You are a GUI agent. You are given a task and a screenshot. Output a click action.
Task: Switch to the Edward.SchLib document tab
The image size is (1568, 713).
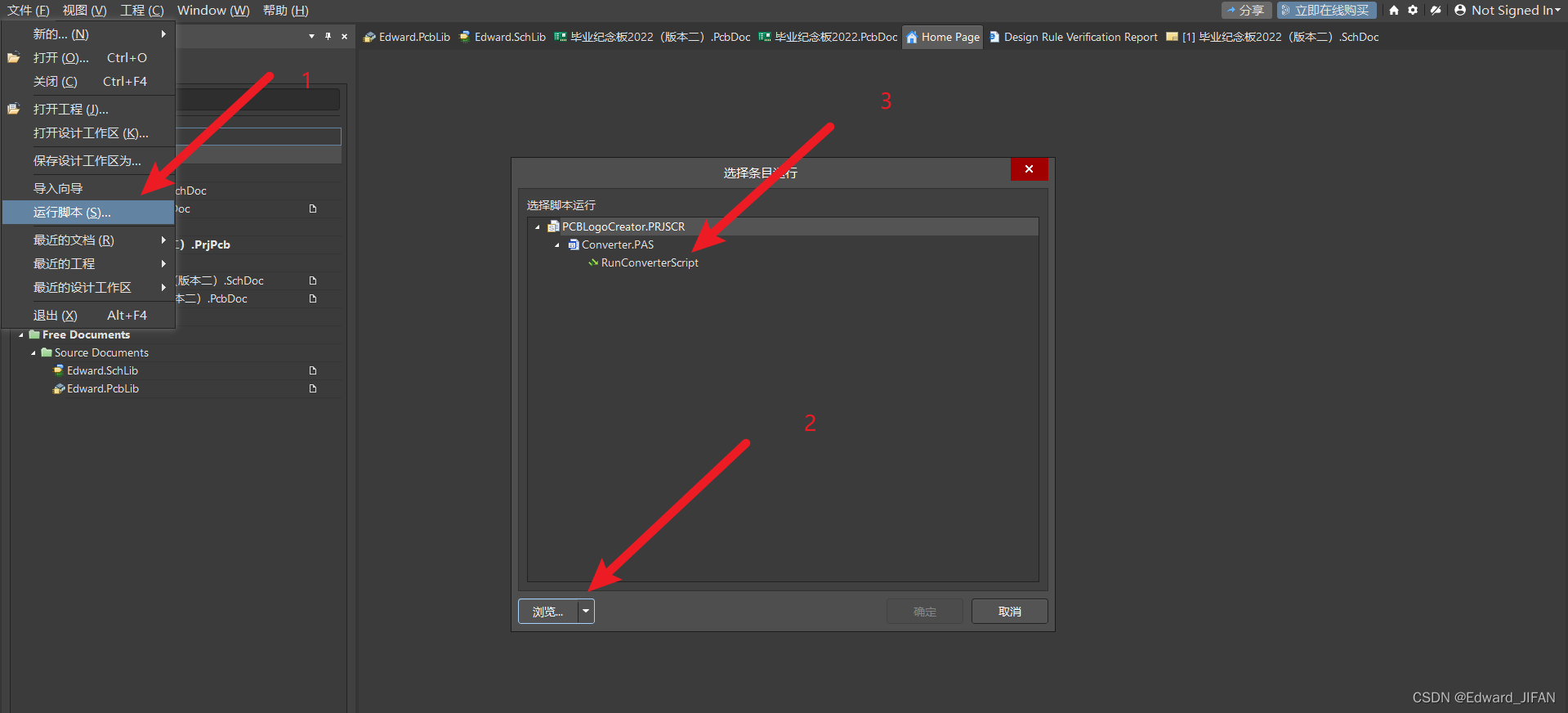tap(503, 37)
